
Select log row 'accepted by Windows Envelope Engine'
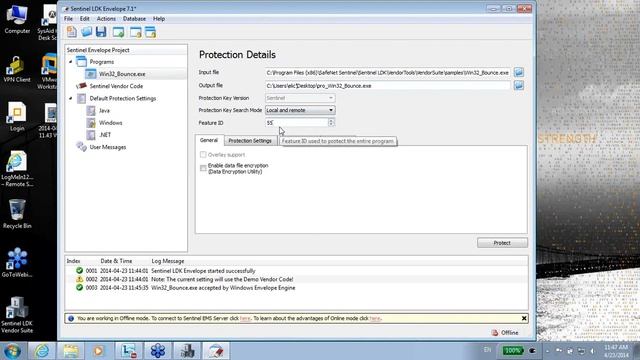[297, 288]
